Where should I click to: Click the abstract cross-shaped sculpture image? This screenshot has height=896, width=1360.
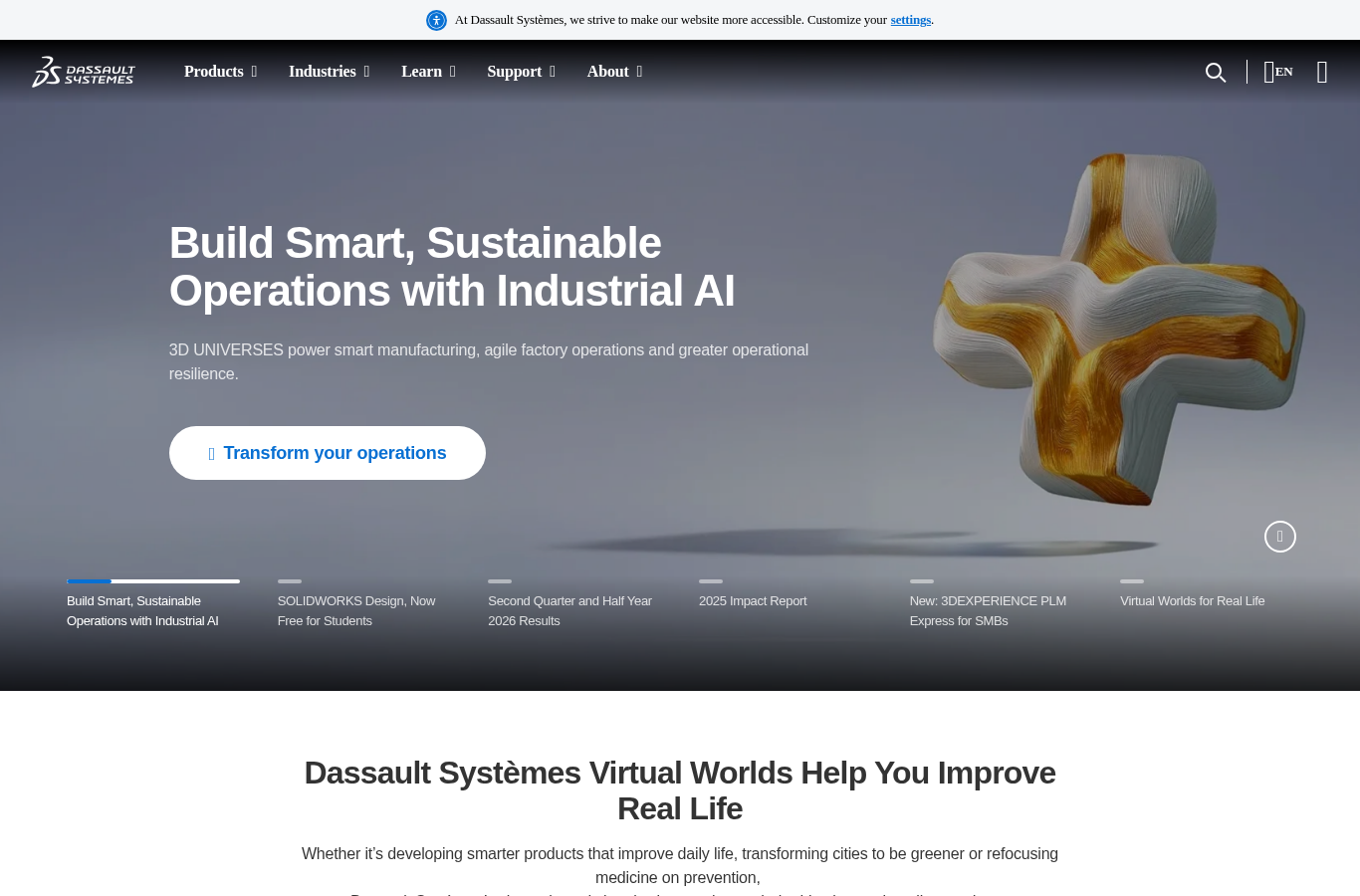tap(1118, 329)
